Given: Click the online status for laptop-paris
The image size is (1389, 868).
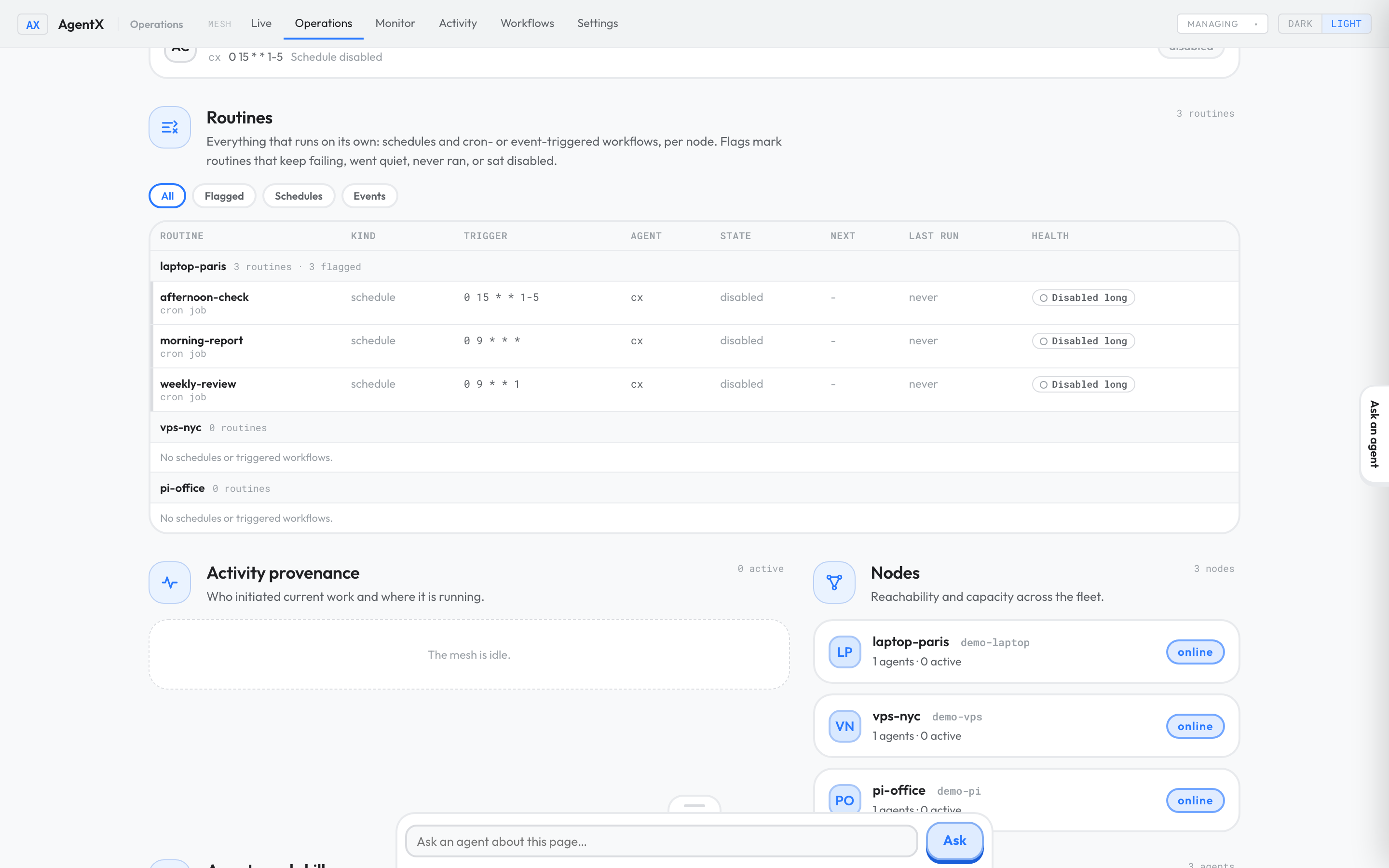Looking at the screenshot, I should point(1195,652).
